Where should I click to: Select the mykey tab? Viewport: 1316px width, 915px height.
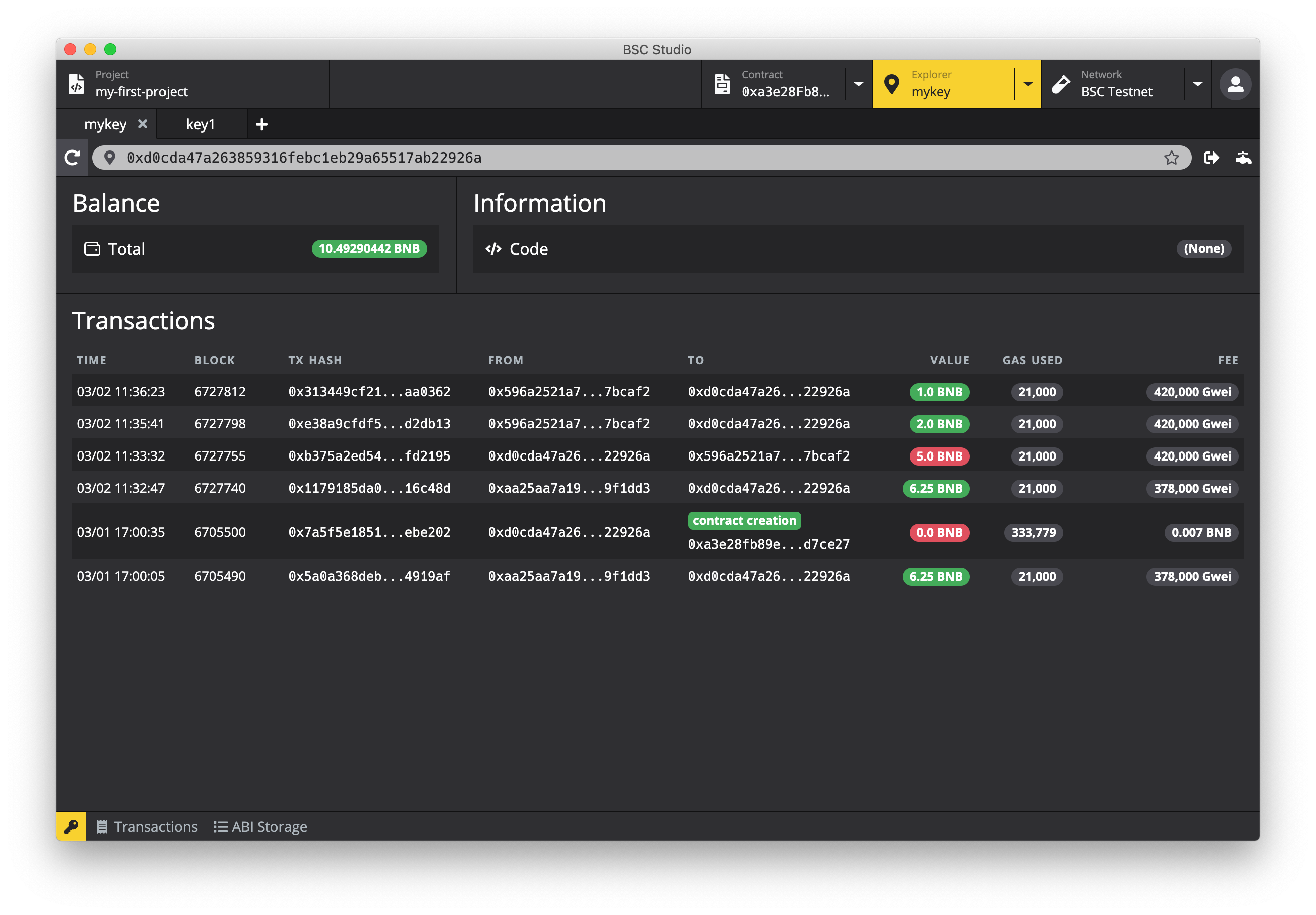[x=105, y=124]
